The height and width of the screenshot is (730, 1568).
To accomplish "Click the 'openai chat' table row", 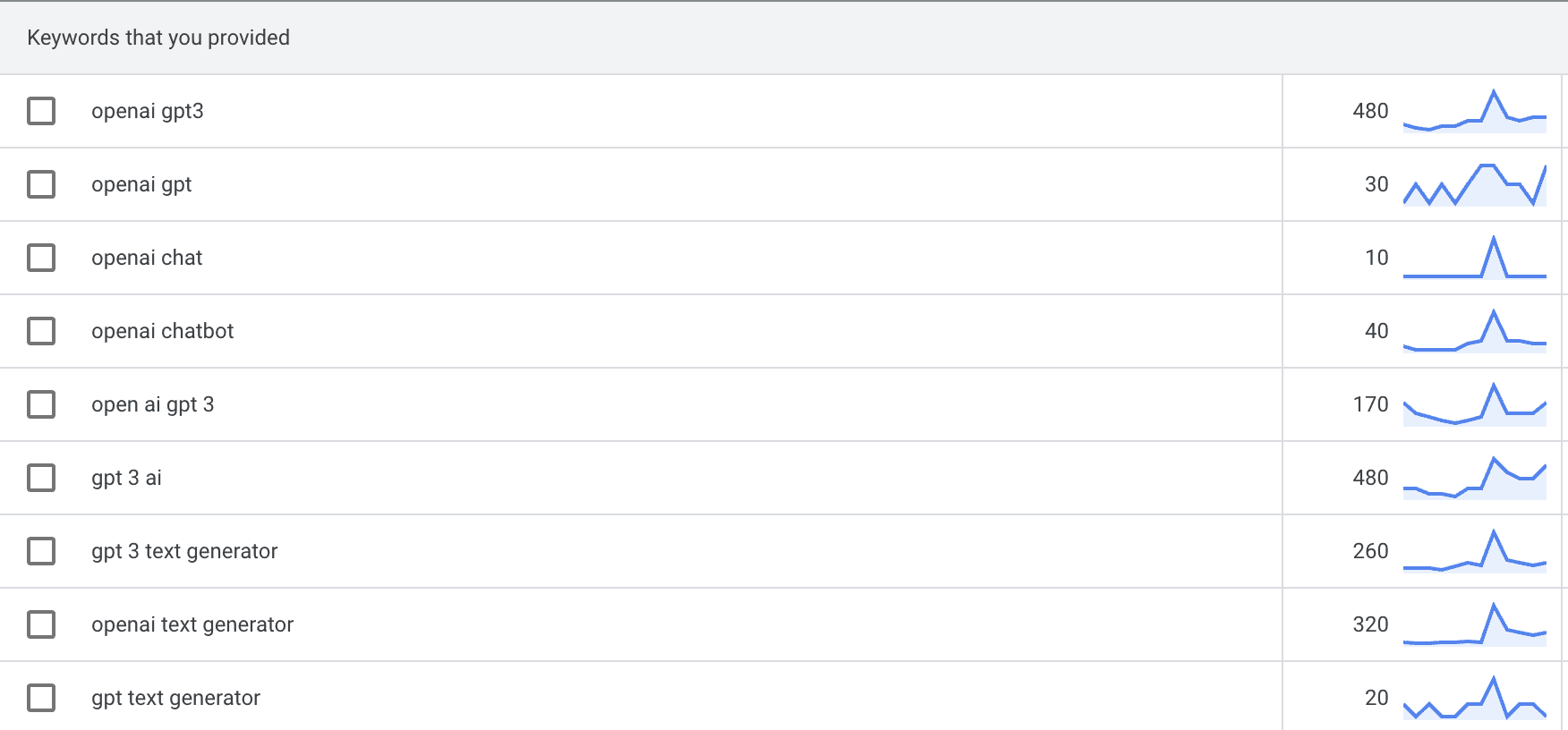I will pyautogui.click(x=626, y=258).
